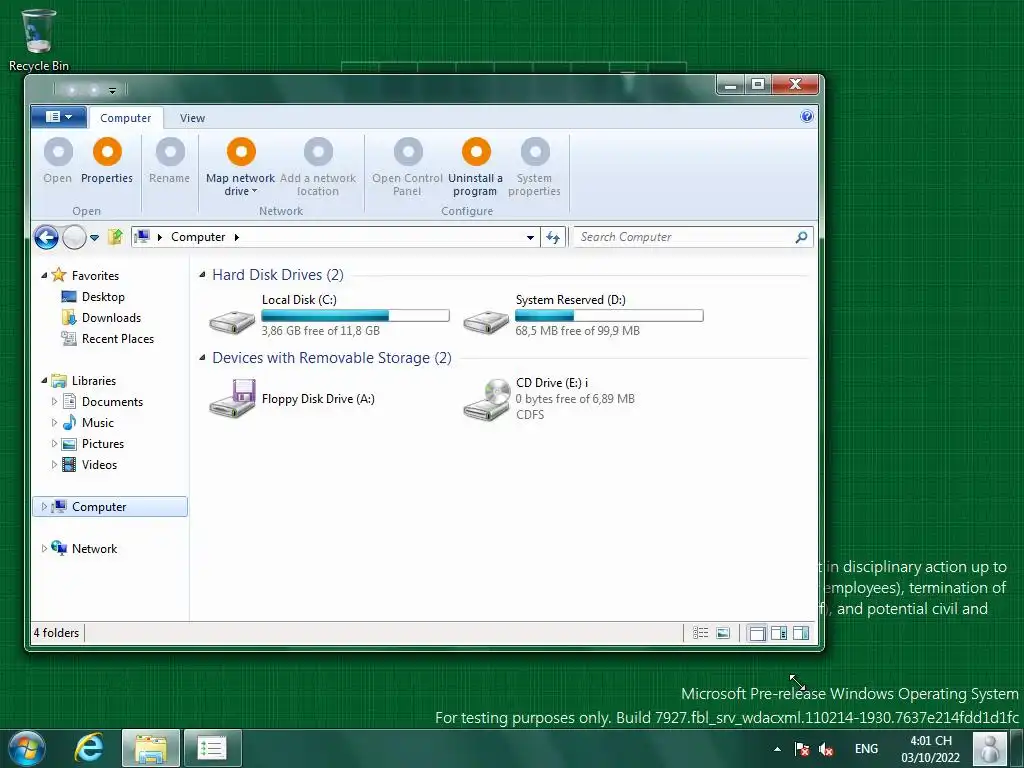
Task: Toggle the navigation pane layout button
Action: (x=758, y=633)
